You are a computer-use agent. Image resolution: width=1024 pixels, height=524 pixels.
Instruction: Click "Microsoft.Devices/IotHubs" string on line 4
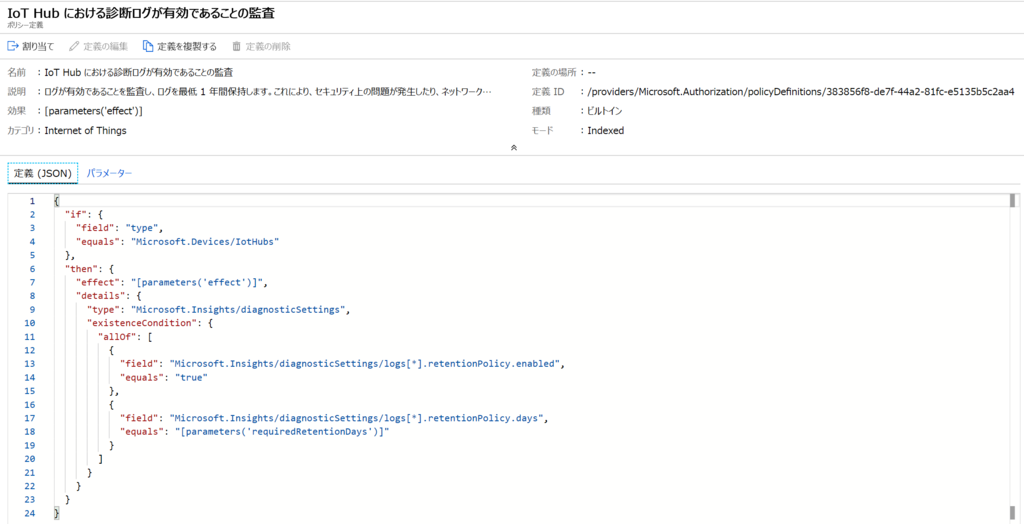(x=204, y=241)
